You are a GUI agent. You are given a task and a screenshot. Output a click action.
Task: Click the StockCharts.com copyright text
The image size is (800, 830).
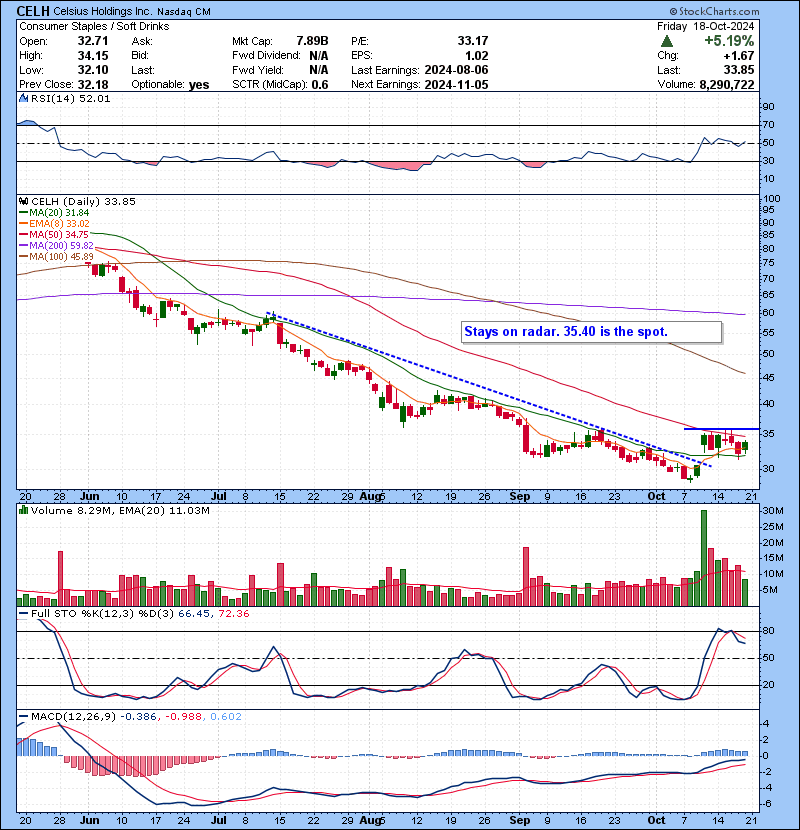[x=714, y=11]
